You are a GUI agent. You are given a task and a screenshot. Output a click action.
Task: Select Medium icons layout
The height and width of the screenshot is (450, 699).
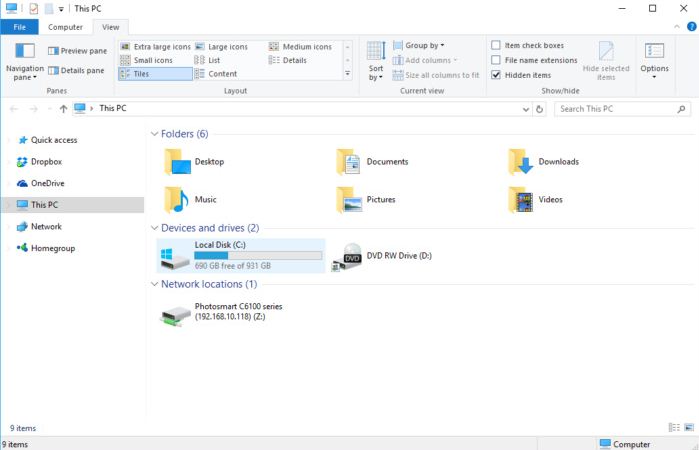tap(300, 46)
